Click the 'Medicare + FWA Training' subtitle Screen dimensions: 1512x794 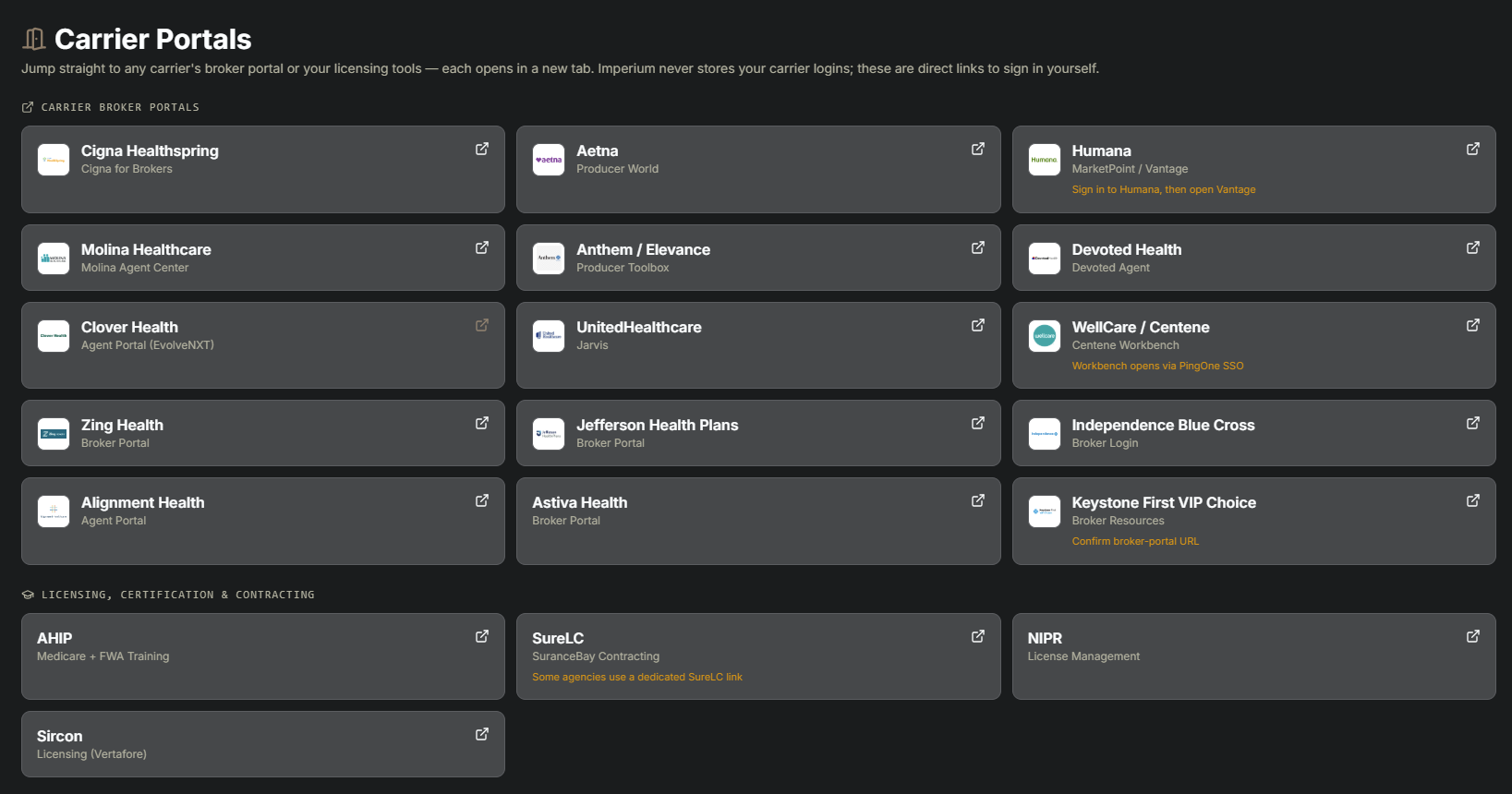pos(103,656)
